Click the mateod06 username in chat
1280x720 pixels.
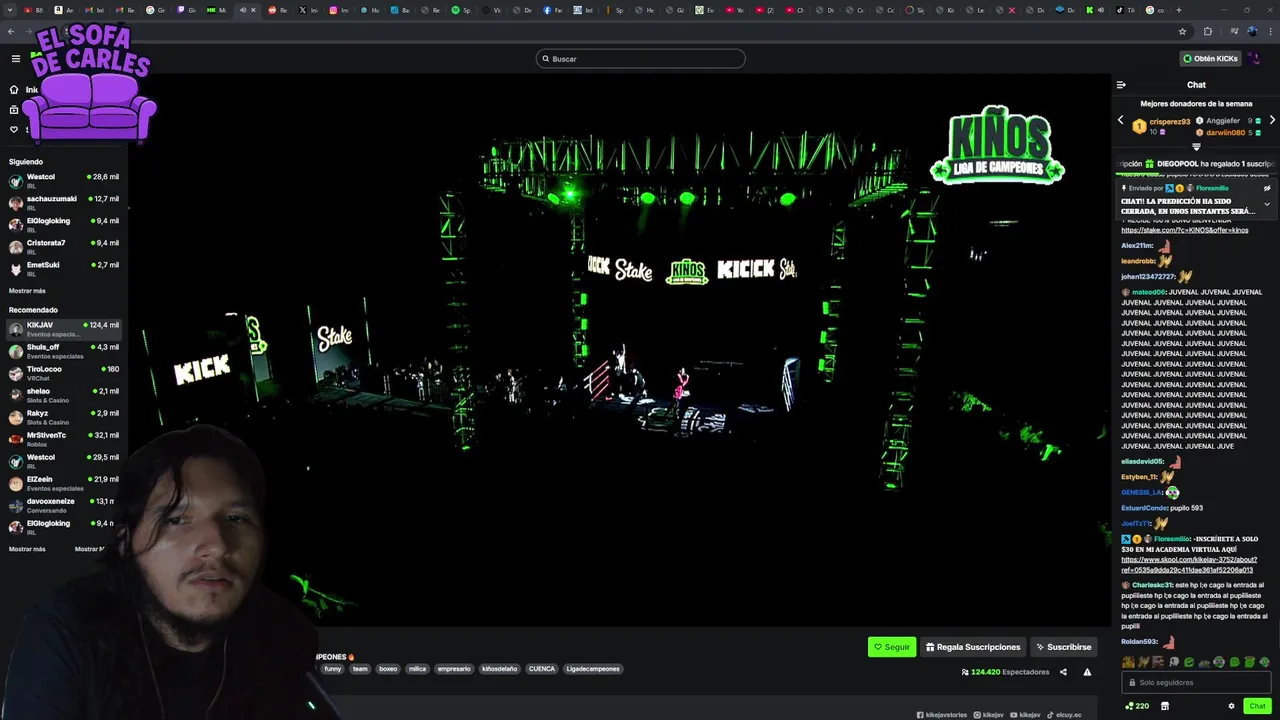pos(1149,292)
